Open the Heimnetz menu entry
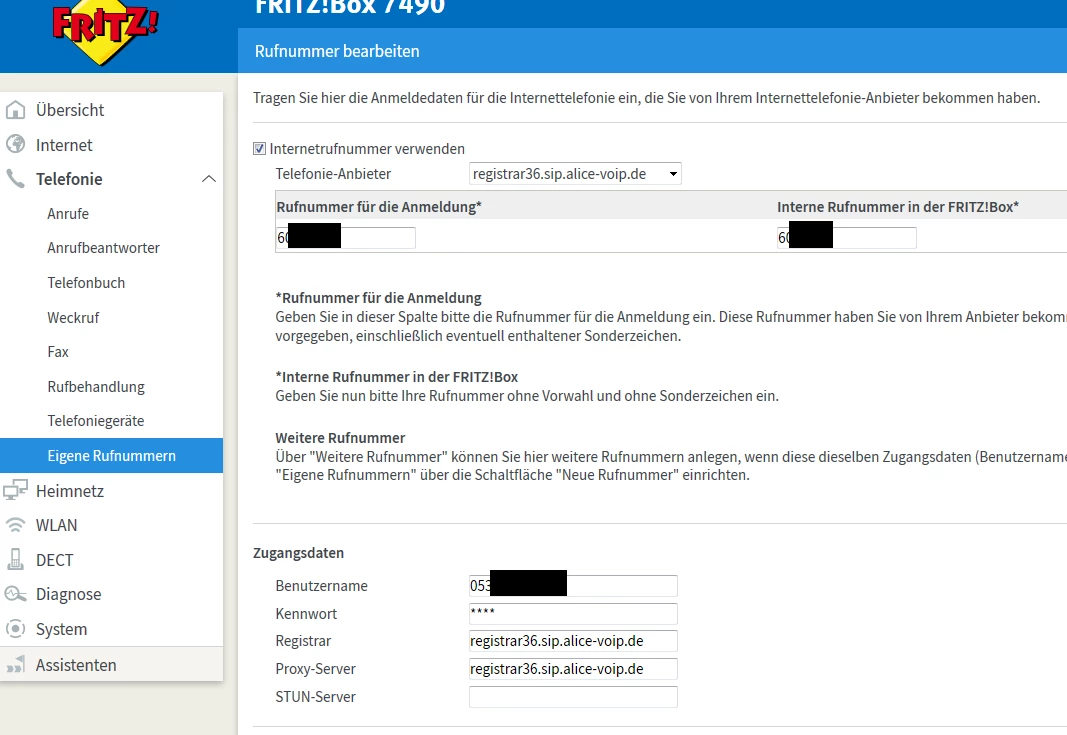The height and width of the screenshot is (735, 1067). (x=70, y=491)
